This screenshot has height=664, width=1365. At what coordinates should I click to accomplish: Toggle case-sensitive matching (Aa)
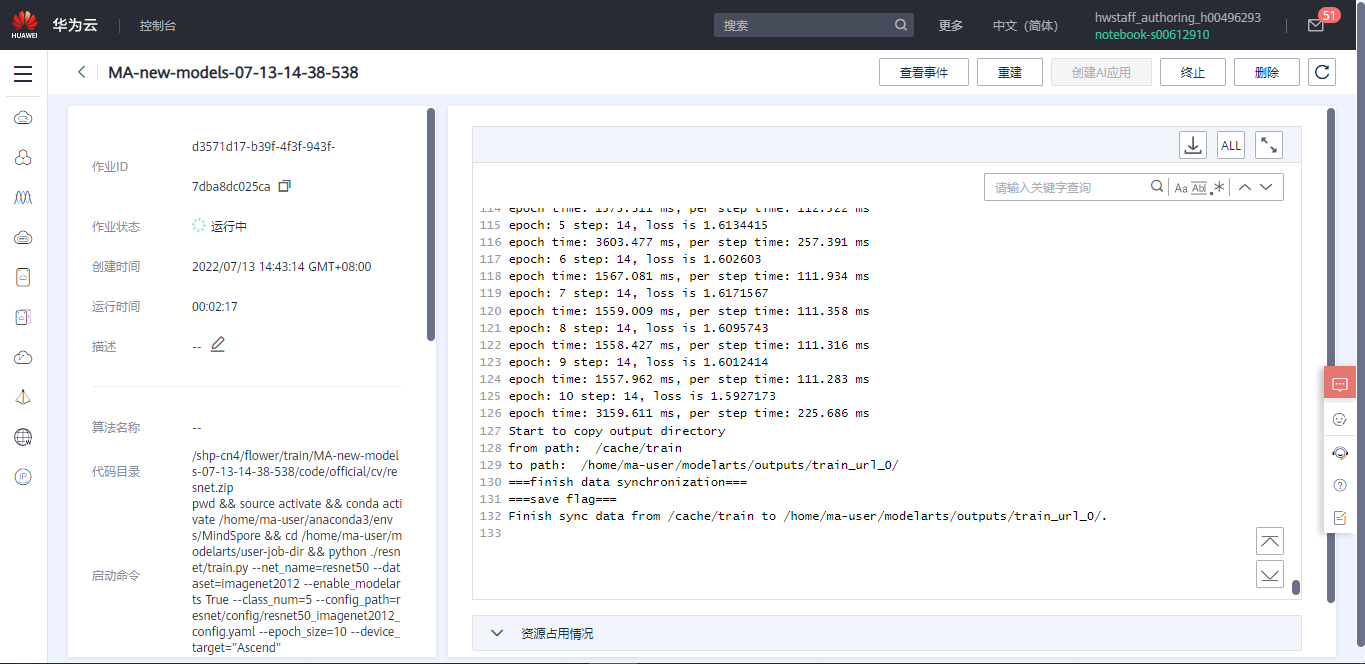click(1180, 188)
